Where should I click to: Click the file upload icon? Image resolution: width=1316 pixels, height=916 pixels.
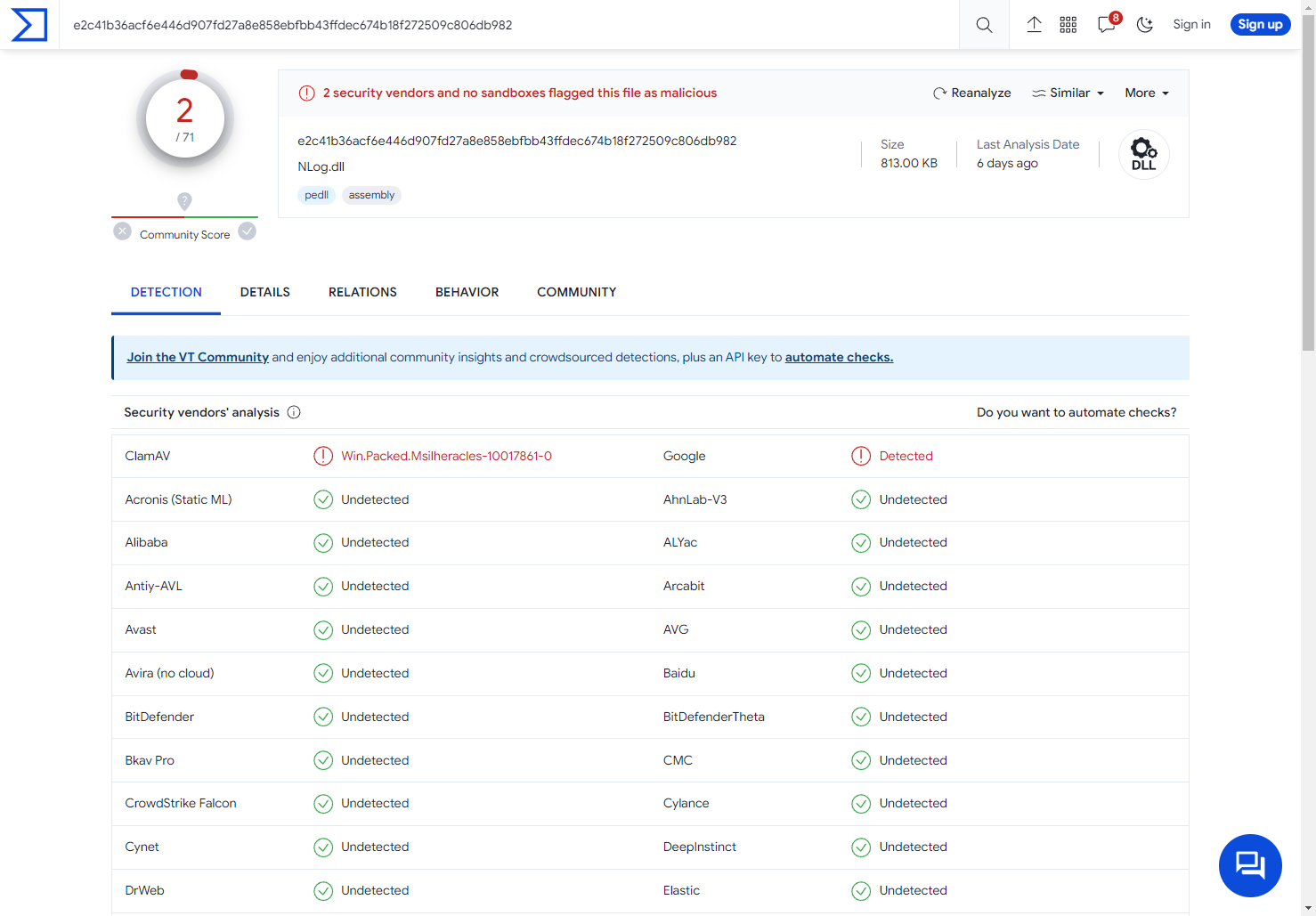[1034, 24]
